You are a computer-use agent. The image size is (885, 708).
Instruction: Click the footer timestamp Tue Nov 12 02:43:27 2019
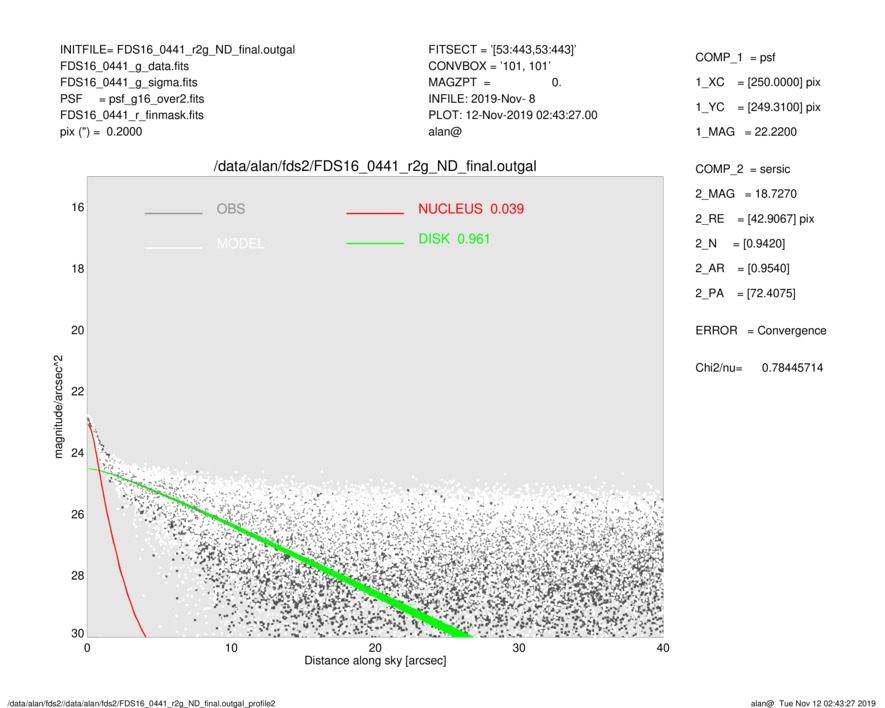(827, 703)
